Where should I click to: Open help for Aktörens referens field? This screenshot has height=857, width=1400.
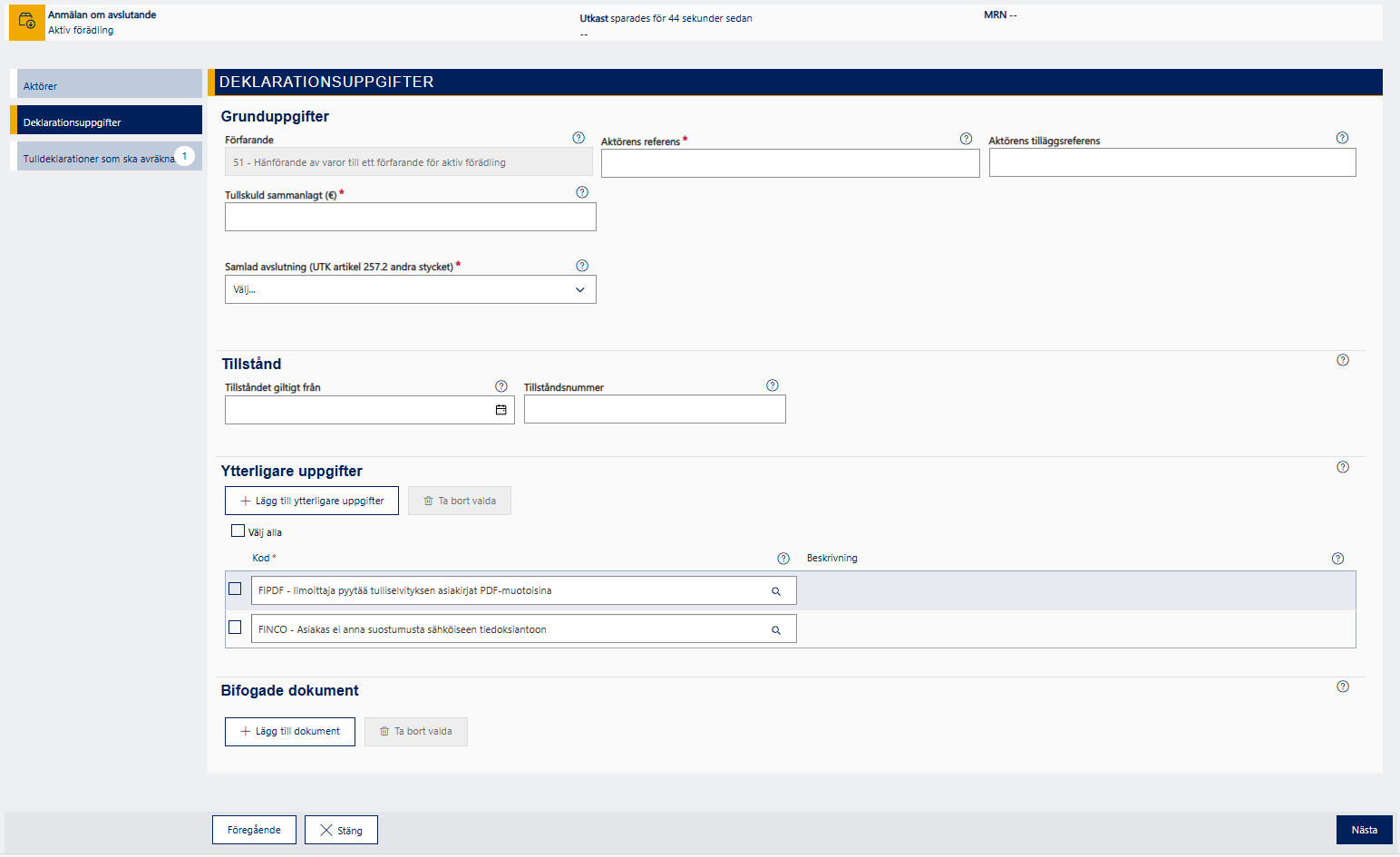pyautogui.click(x=966, y=139)
